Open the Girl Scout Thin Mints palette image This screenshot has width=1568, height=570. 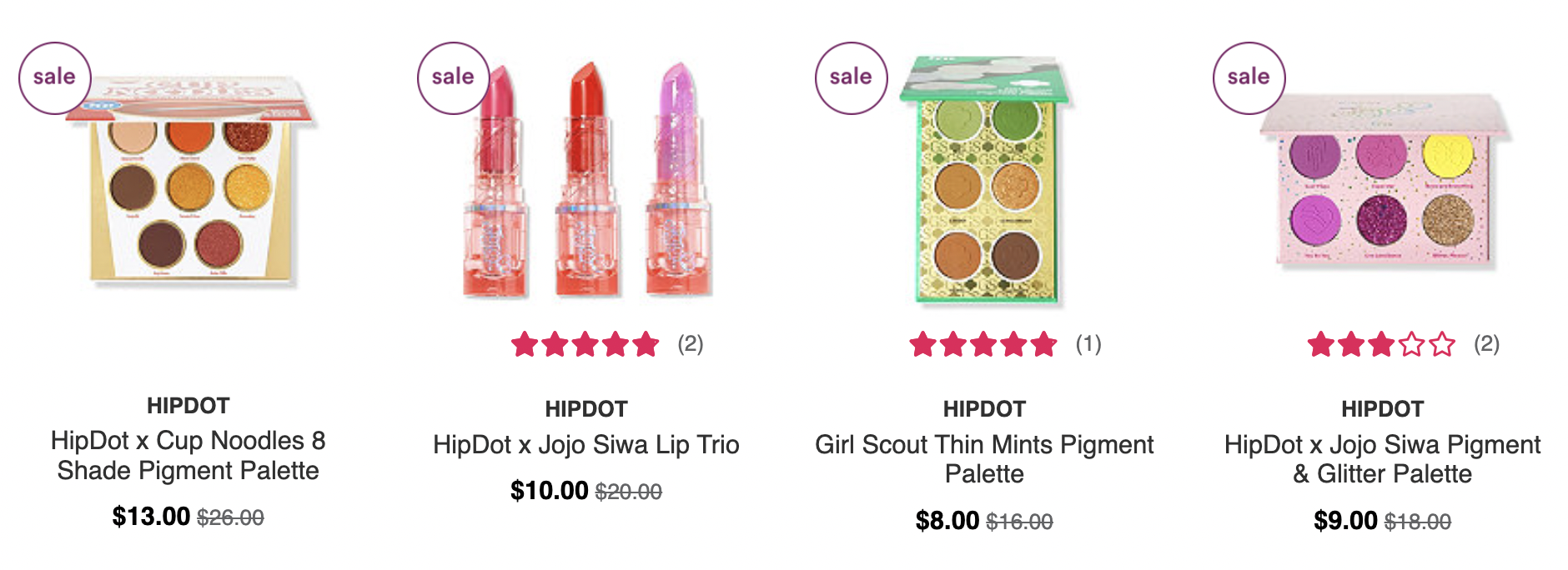coord(985,180)
